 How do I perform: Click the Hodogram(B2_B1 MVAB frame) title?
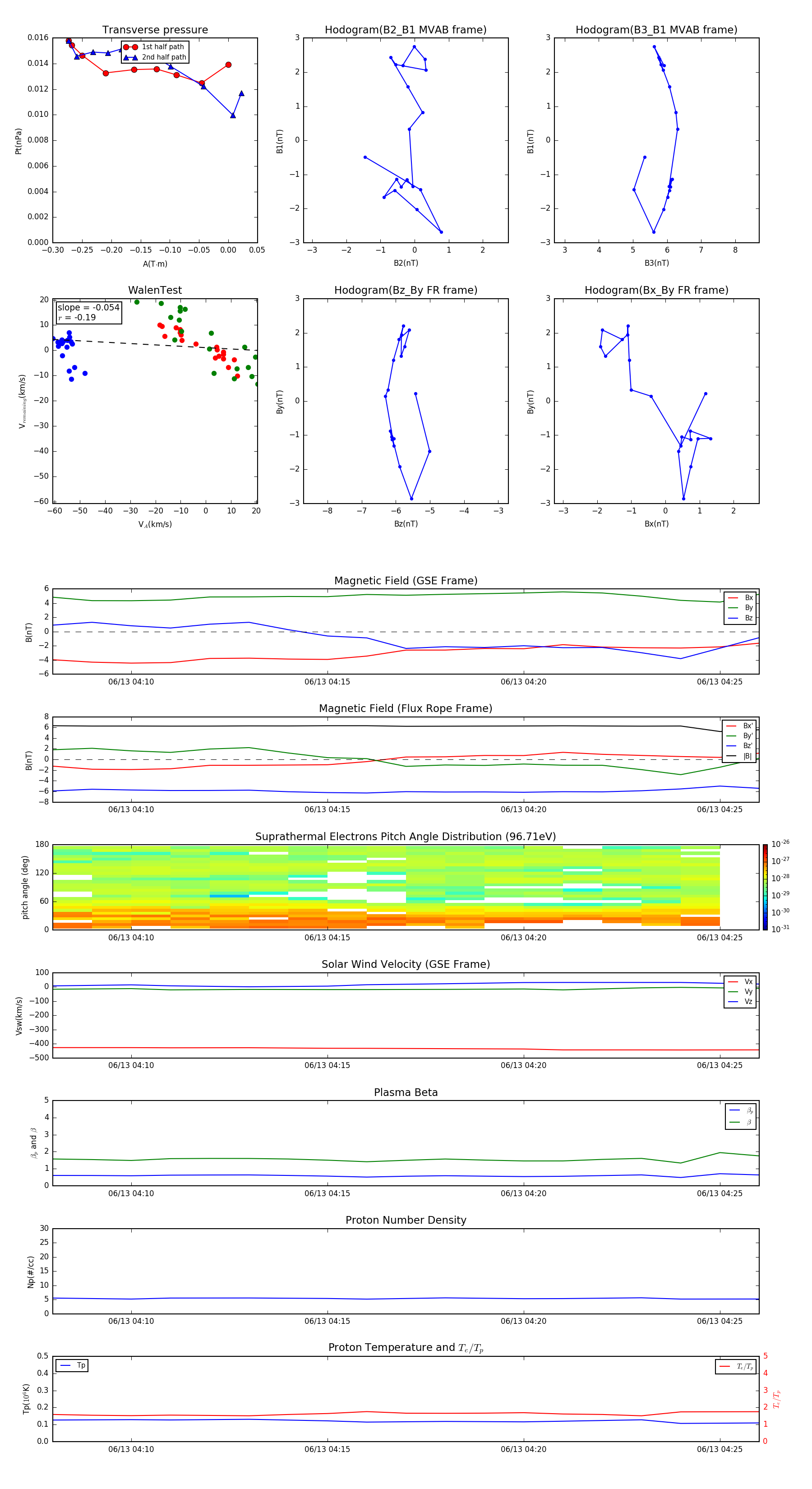pyautogui.click(x=406, y=30)
